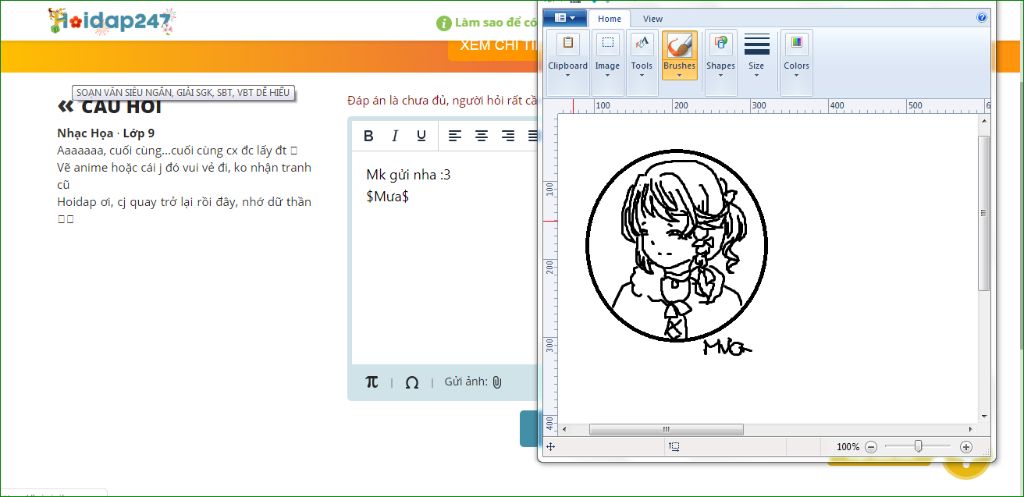Click the selection size icon in Paint status bar

point(674,447)
